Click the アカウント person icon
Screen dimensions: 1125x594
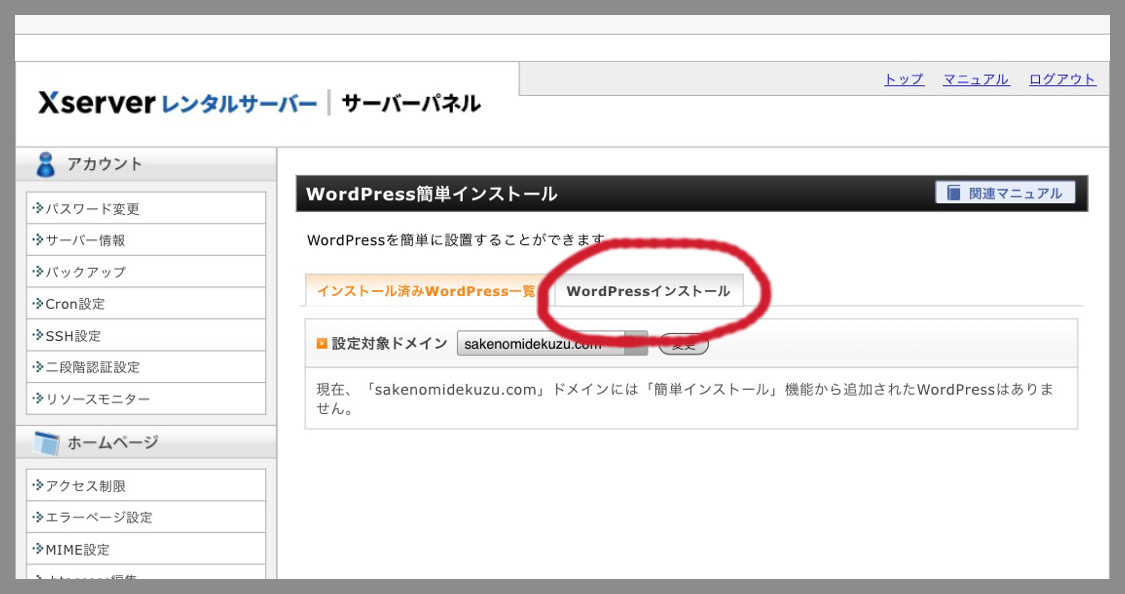coord(46,164)
